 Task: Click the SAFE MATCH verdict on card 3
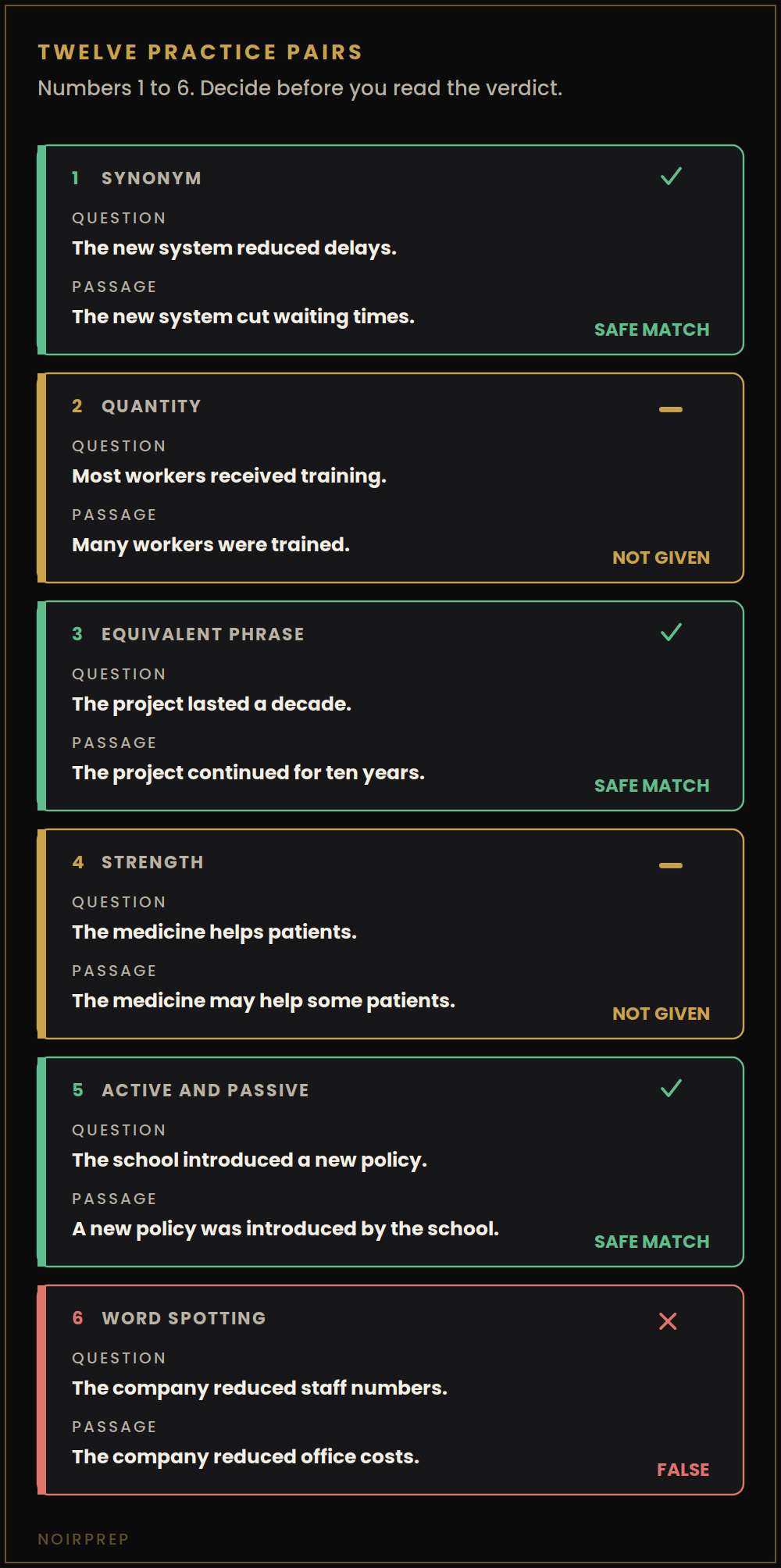pyautogui.click(x=652, y=786)
